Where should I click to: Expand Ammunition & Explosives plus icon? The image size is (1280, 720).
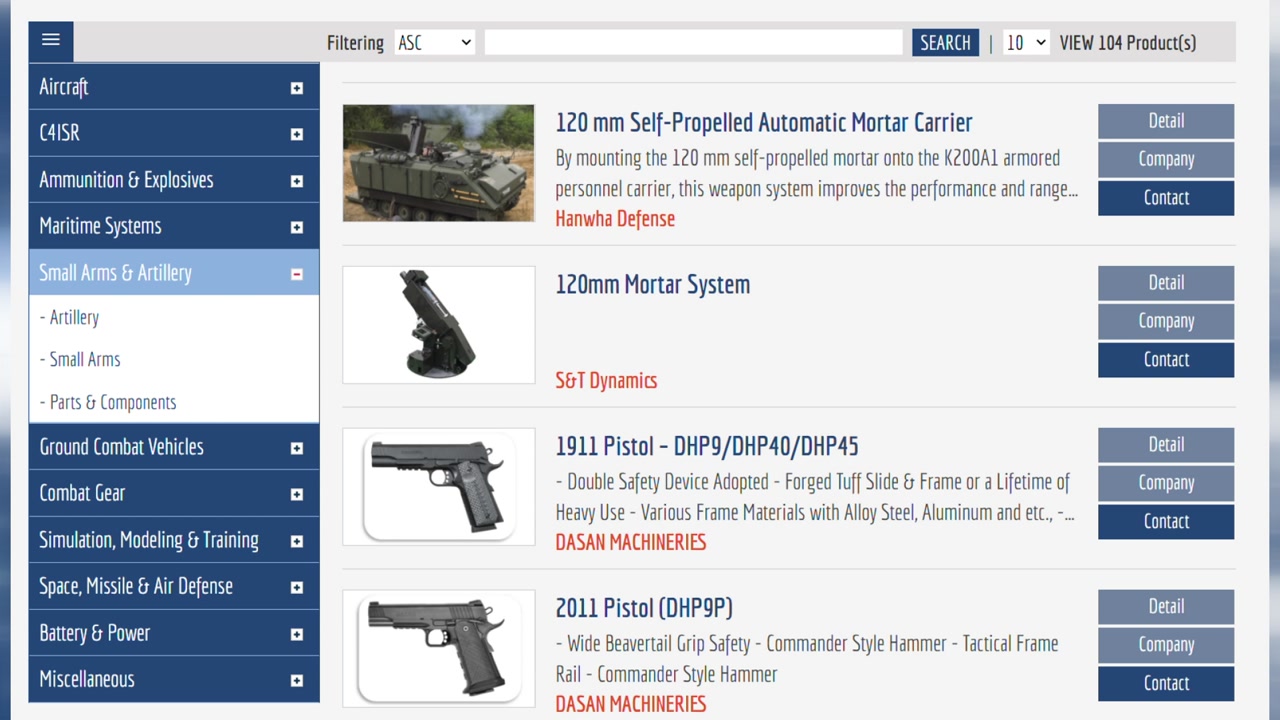[x=297, y=181]
